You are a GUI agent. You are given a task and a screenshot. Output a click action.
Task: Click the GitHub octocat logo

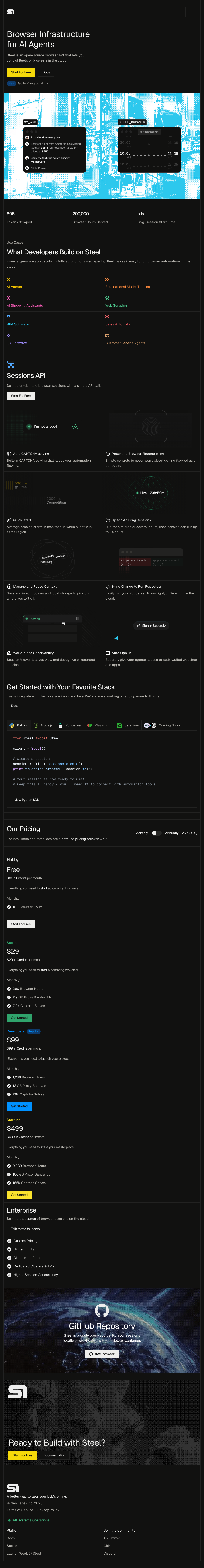(102, 1310)
